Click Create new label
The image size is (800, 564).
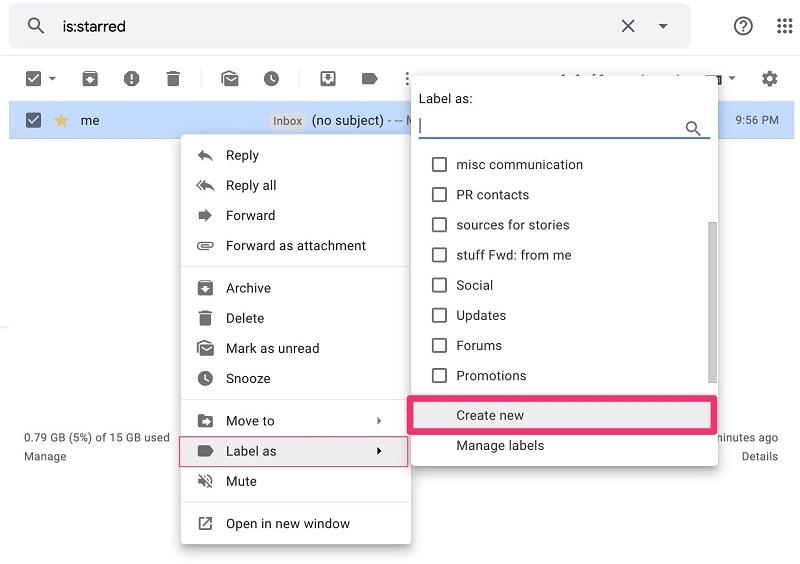pyautogui.click(x=562, y=415)
